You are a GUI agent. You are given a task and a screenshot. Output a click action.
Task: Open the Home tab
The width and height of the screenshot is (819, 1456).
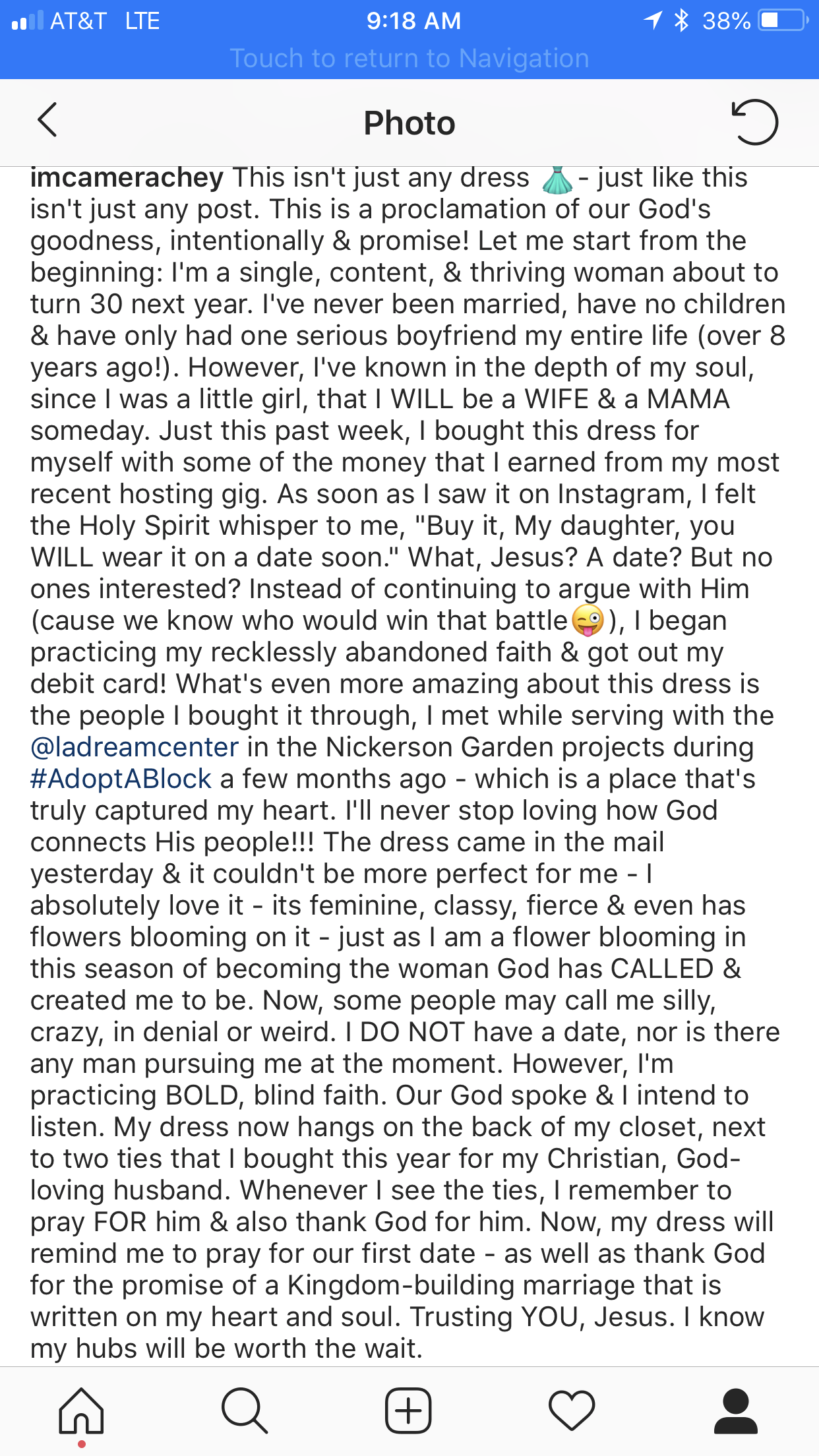click(x=81, y=1410)
